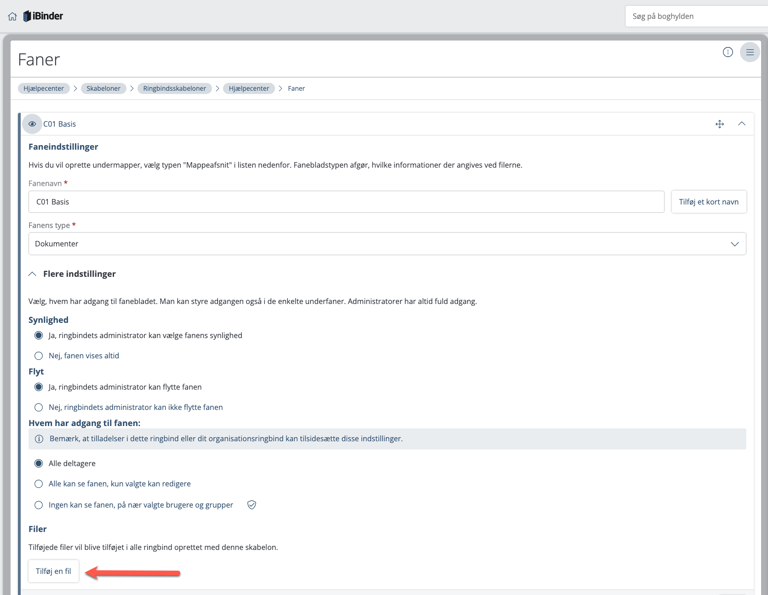
Task: Click the "Tilføj en fil" button
Action: click(x=54, y=571)
